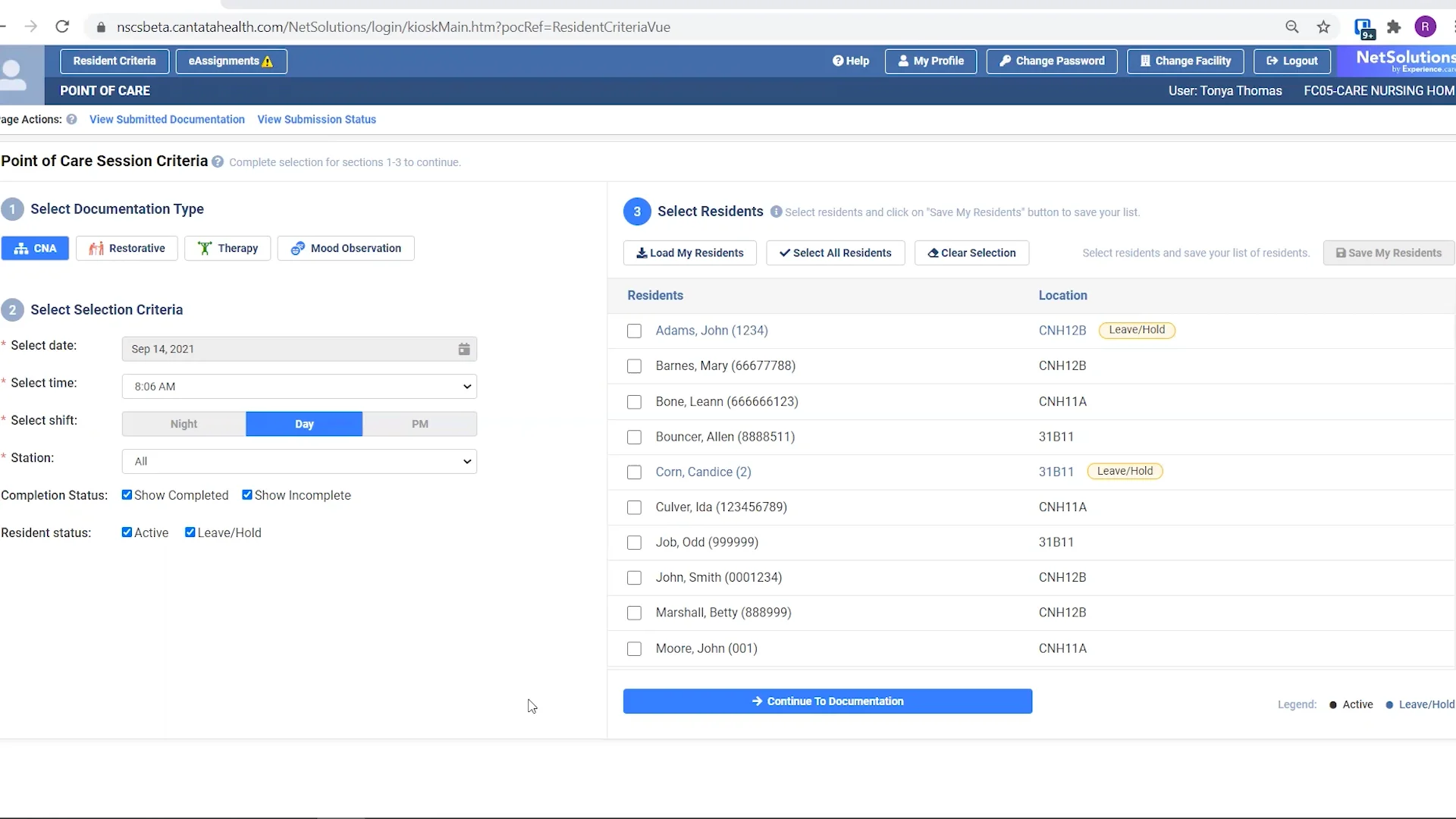Open View Submitted Documentation link
This screenshot has width=1456, height=819.
[x=167, y=119]
